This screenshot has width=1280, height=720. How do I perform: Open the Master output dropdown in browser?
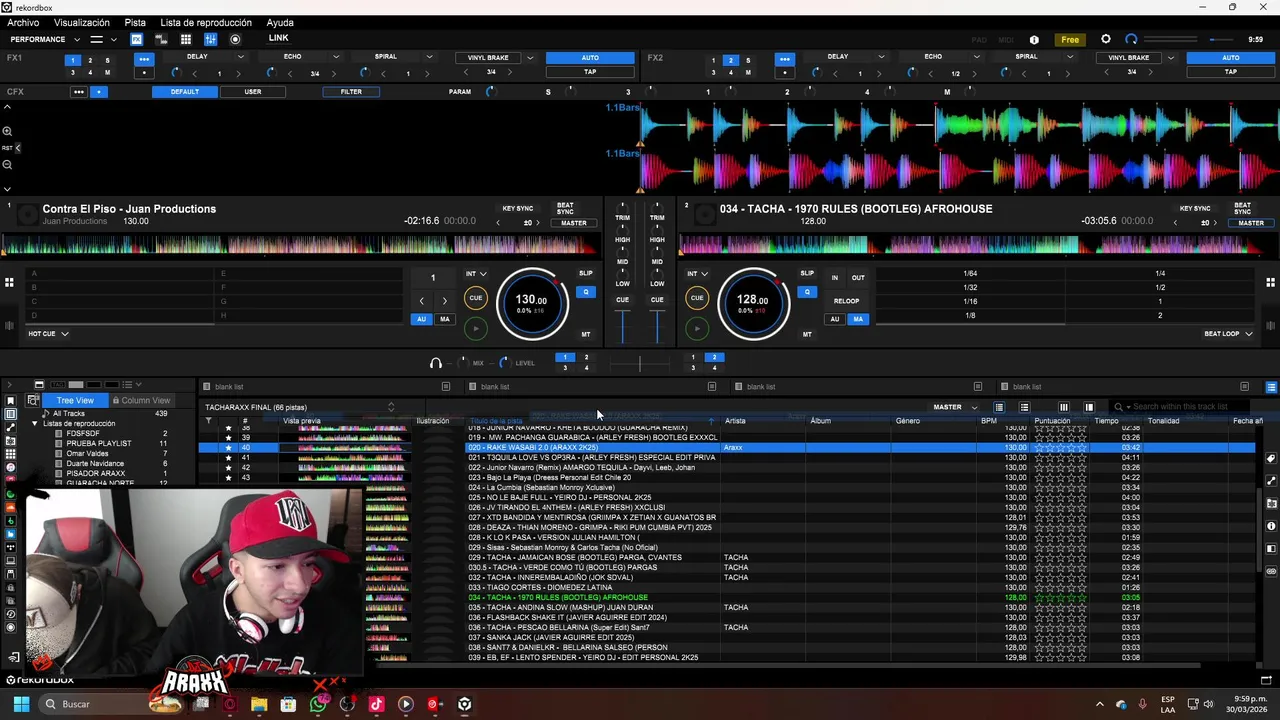coord(955,407)
